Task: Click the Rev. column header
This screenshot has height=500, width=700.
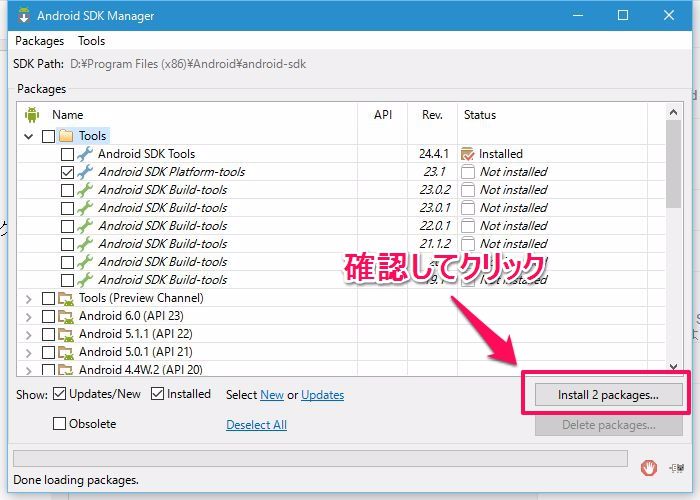Action: pyautogui.click(x=432, y=115)
